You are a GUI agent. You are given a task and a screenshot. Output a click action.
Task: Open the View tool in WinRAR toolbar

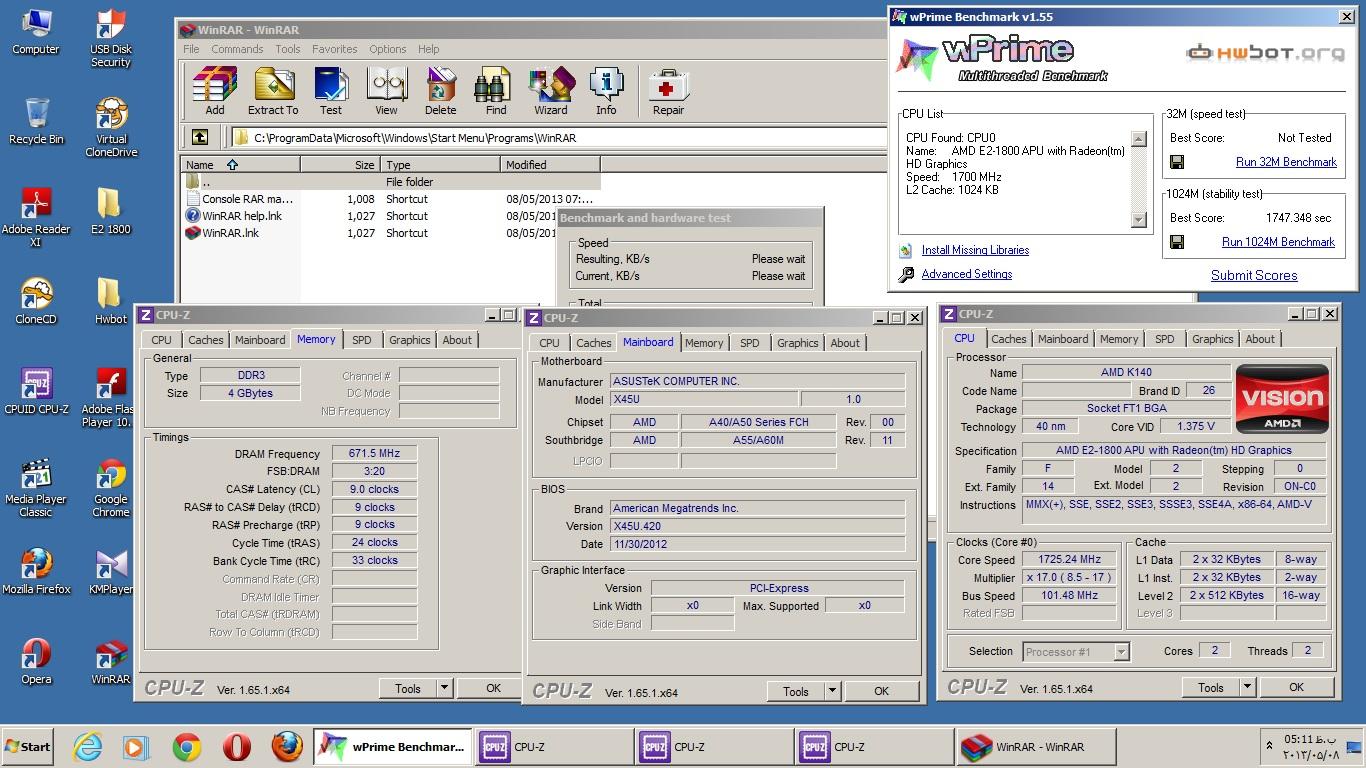387,92
